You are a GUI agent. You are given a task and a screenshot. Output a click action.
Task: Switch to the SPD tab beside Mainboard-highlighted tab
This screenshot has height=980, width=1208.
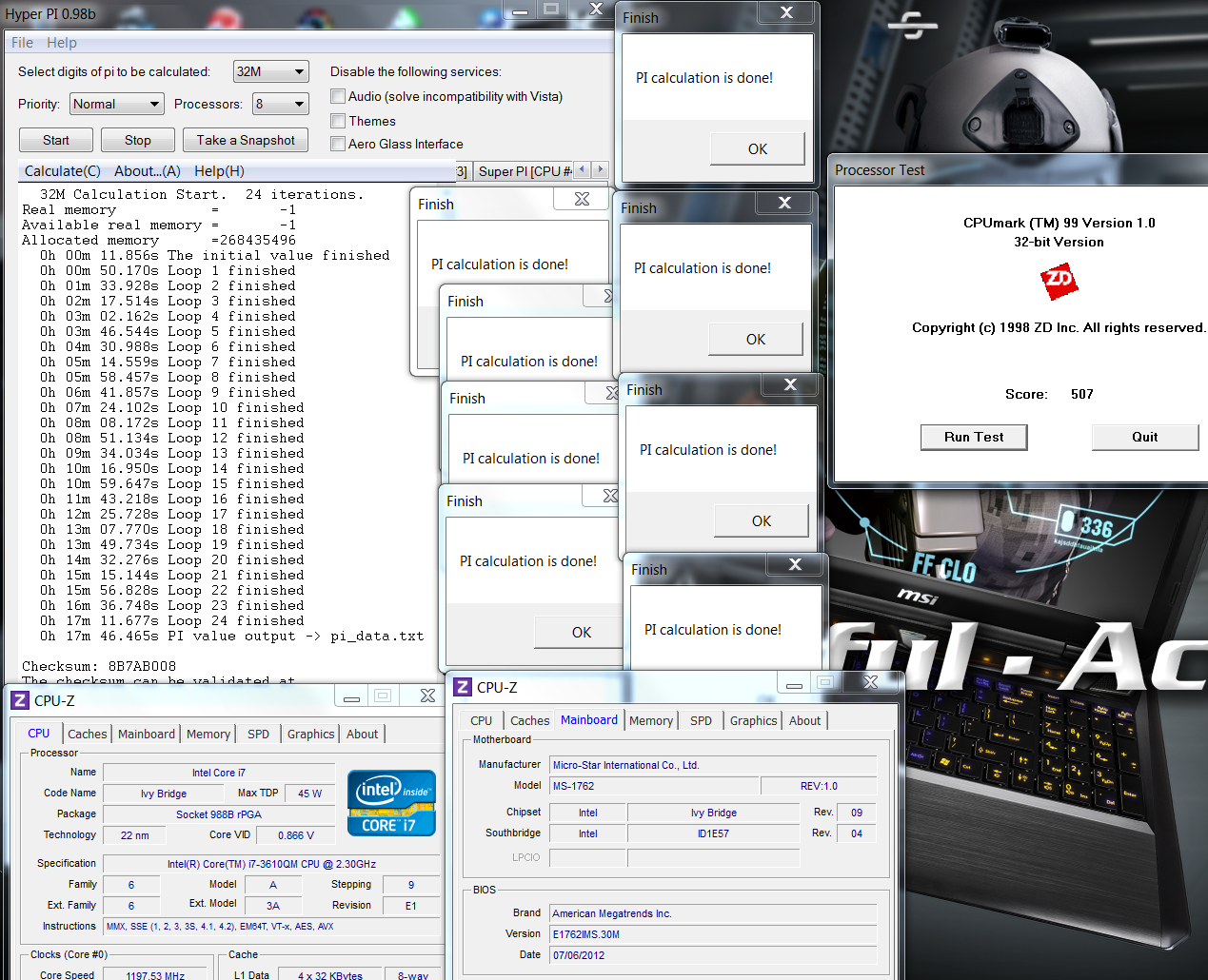coord(701,720)
